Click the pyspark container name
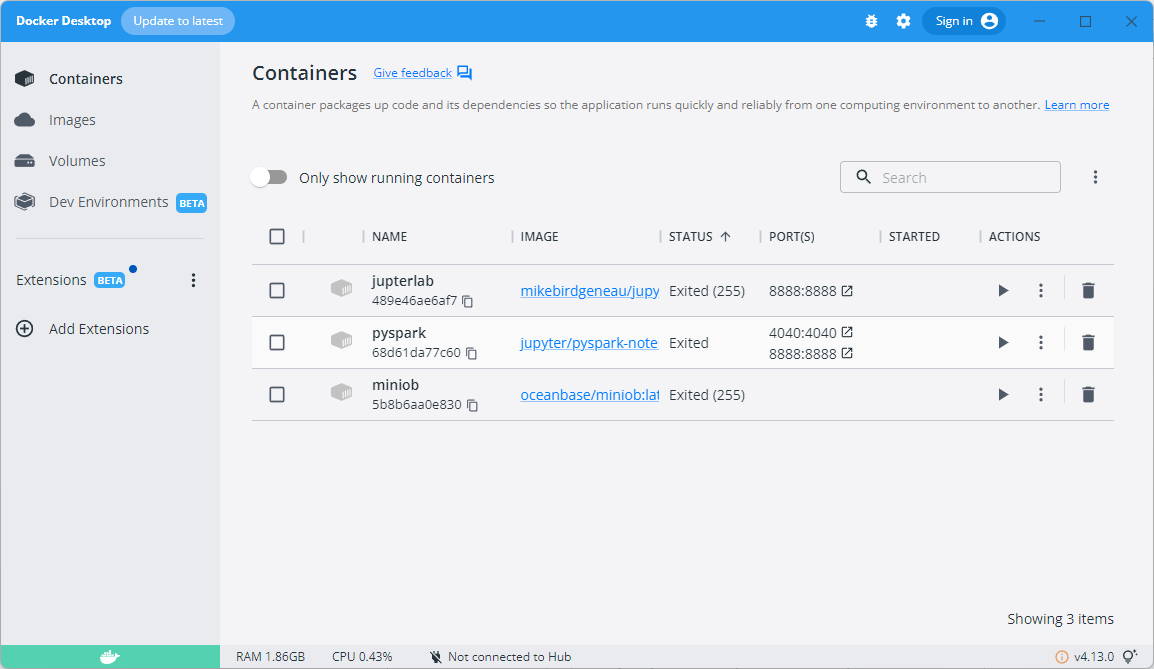 (x=399, y=333)
